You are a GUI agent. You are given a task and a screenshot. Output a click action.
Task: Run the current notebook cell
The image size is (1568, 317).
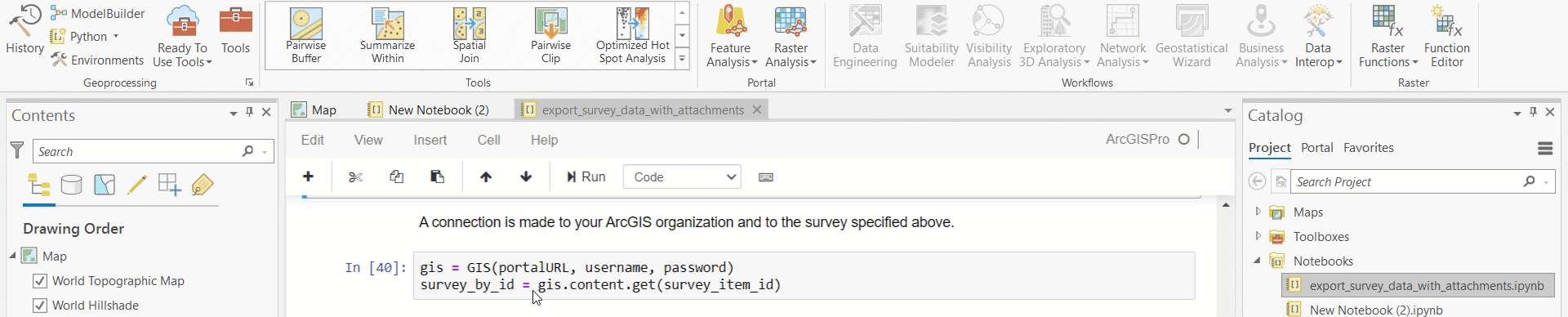coord(586,176)
